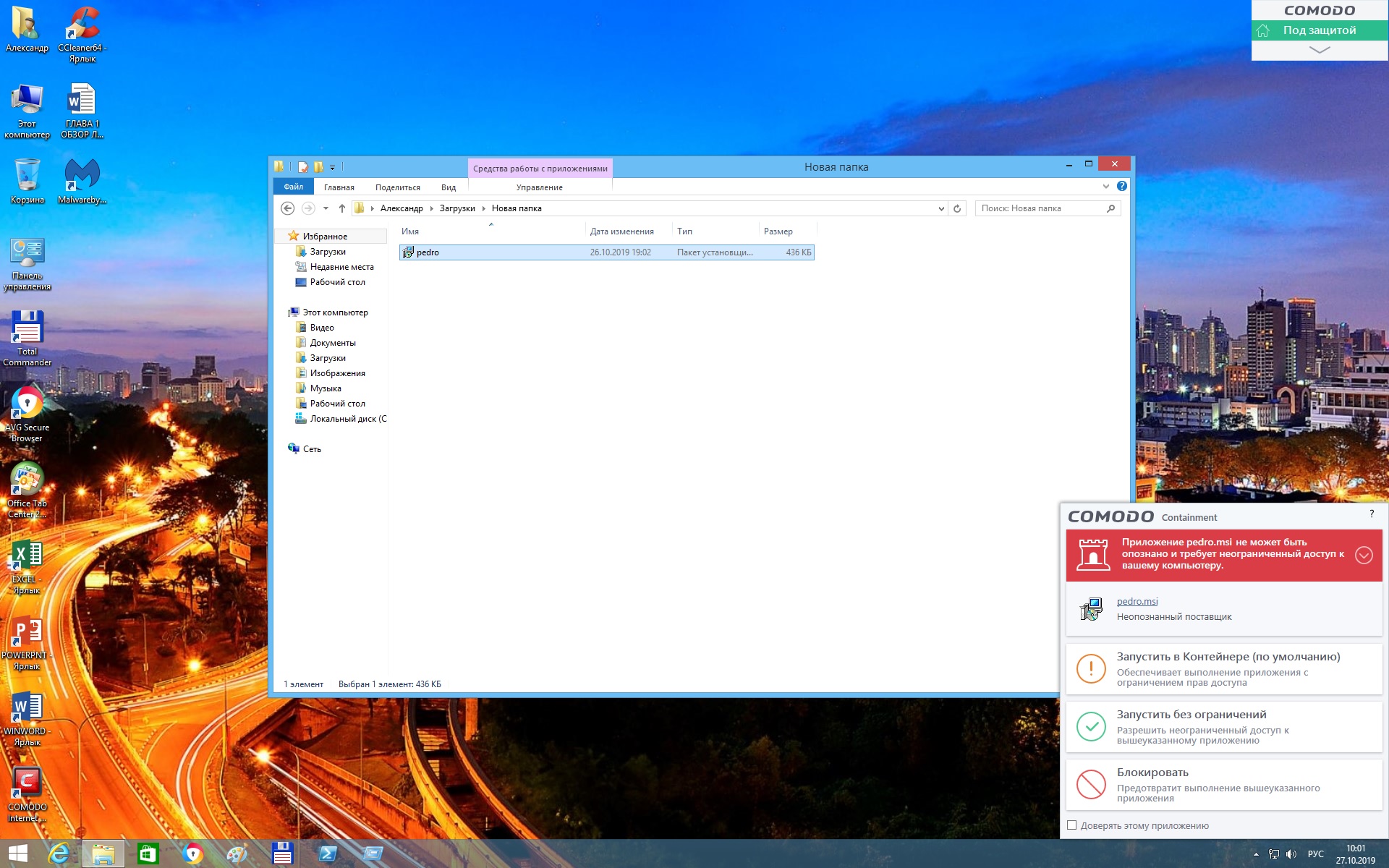Open the Файл ribbon tab

293,187
